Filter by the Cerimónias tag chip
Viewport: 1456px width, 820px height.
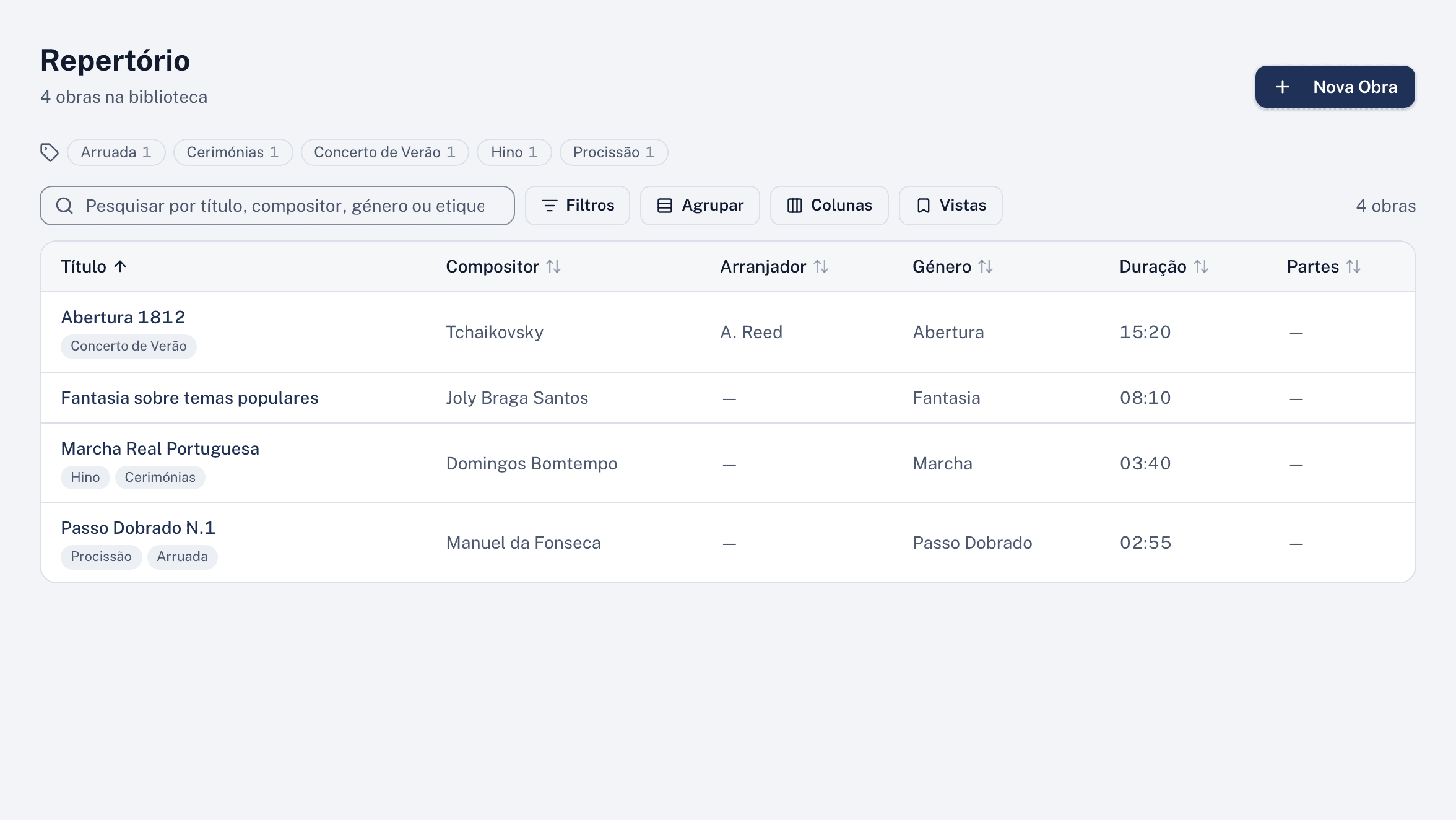pos(233,152)
